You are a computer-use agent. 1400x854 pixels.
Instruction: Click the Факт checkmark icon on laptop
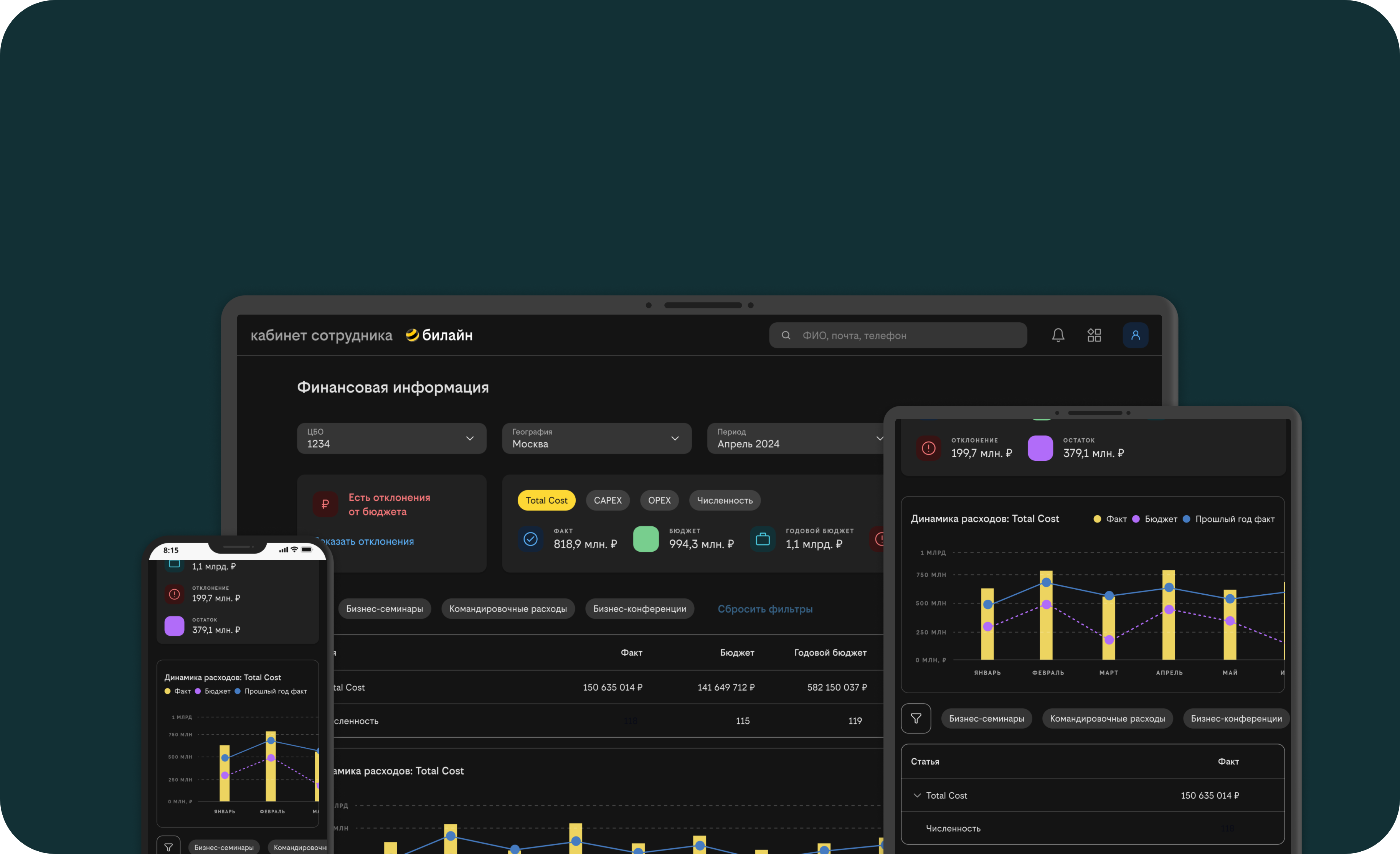(x=530, y=538)
